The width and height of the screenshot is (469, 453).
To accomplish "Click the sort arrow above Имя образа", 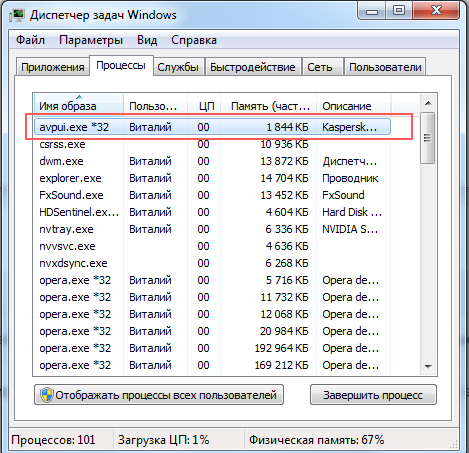I will (x=79, y=97).
